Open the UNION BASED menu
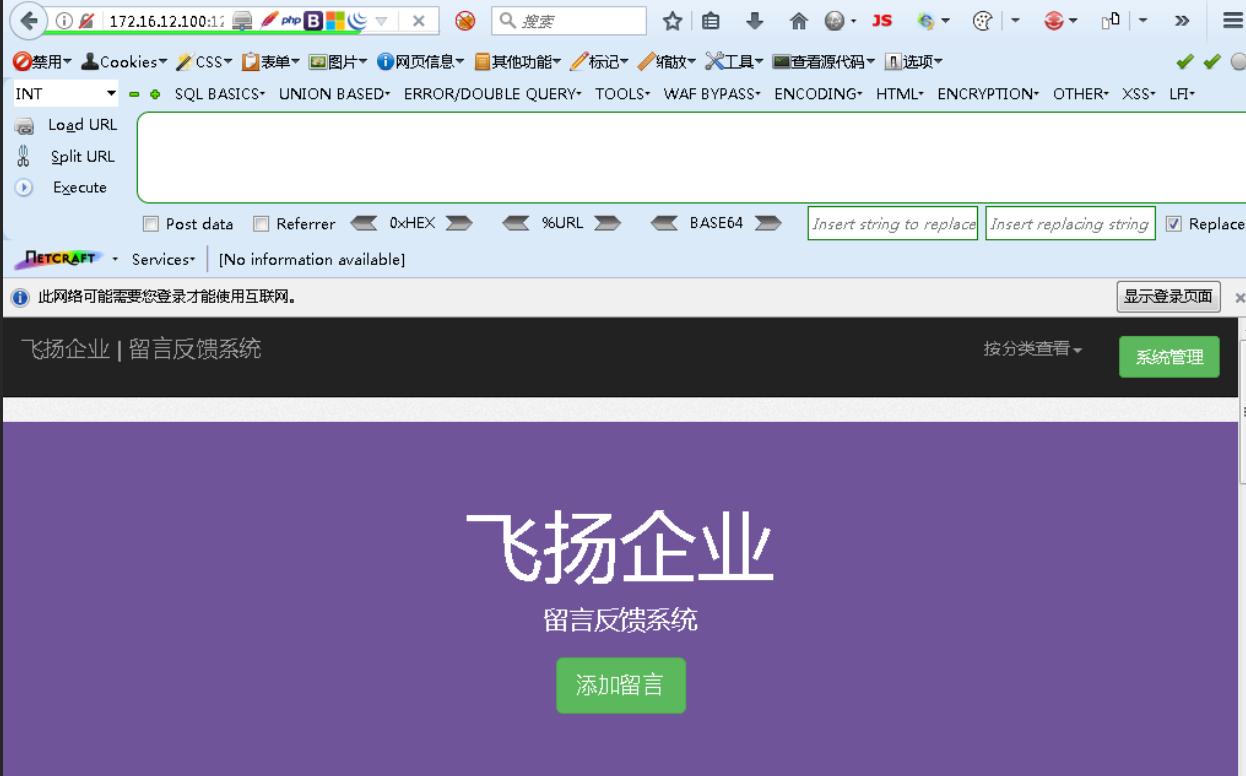This screenshot has height=776, width=1246. click(334, 93)
